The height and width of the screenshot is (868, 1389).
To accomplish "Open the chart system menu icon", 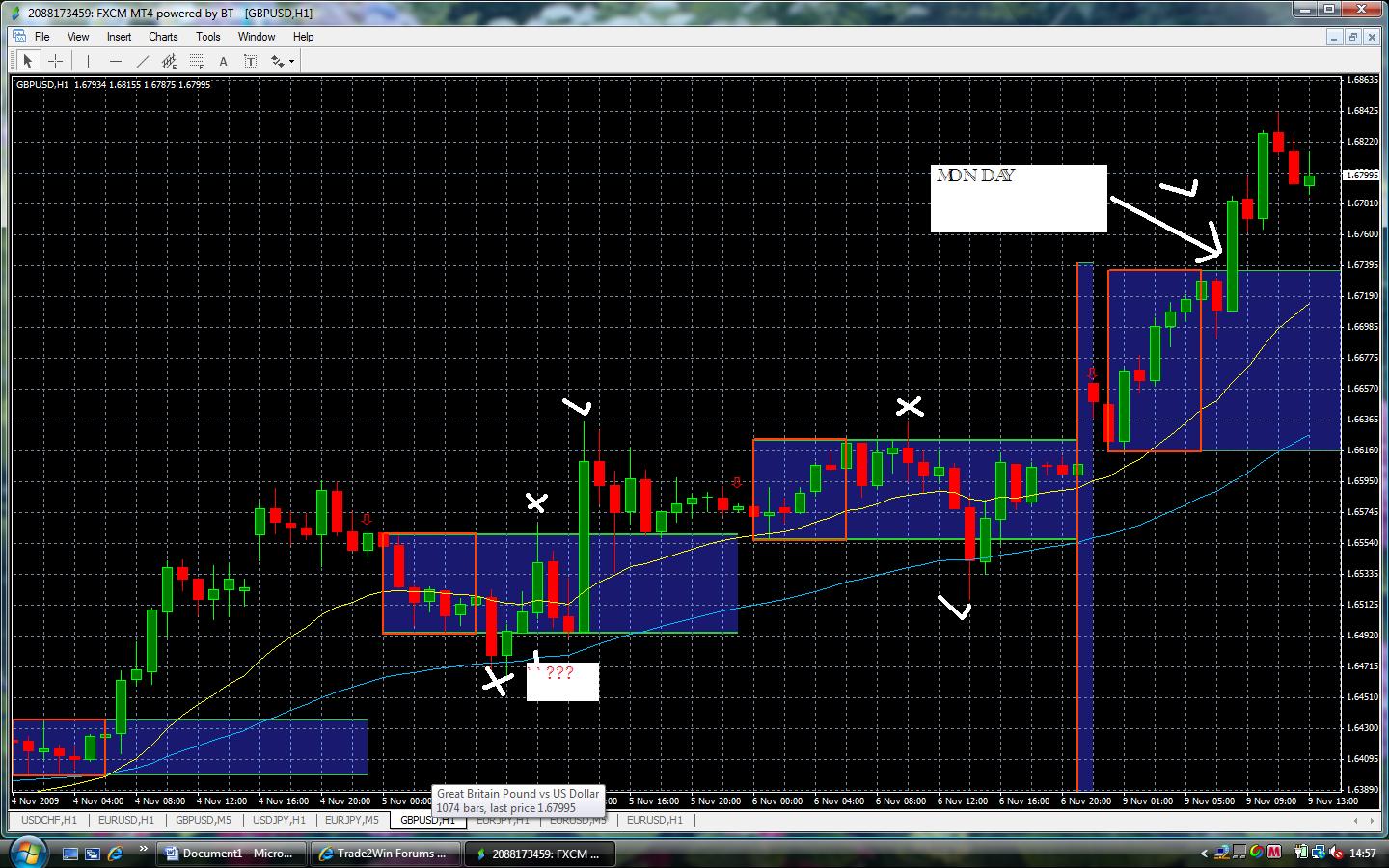I will (19, 36).
